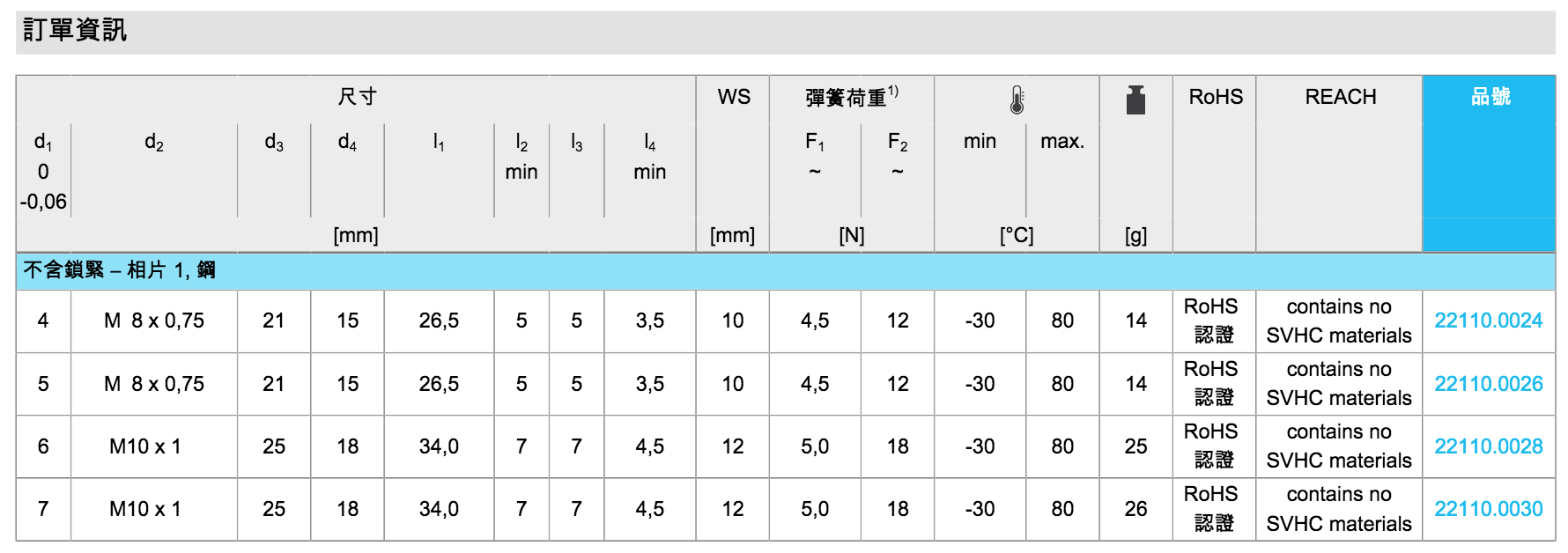Select the RoHS column header

pyautogui.click(x=1215, y=97)
